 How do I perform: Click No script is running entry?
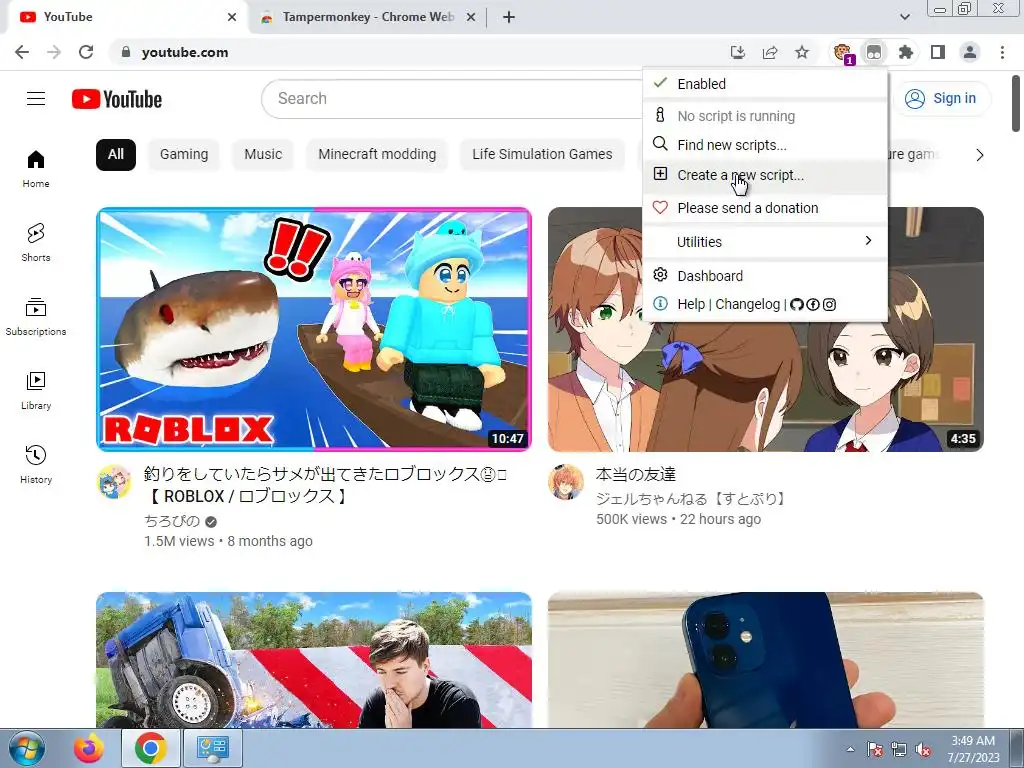point(765,116)
